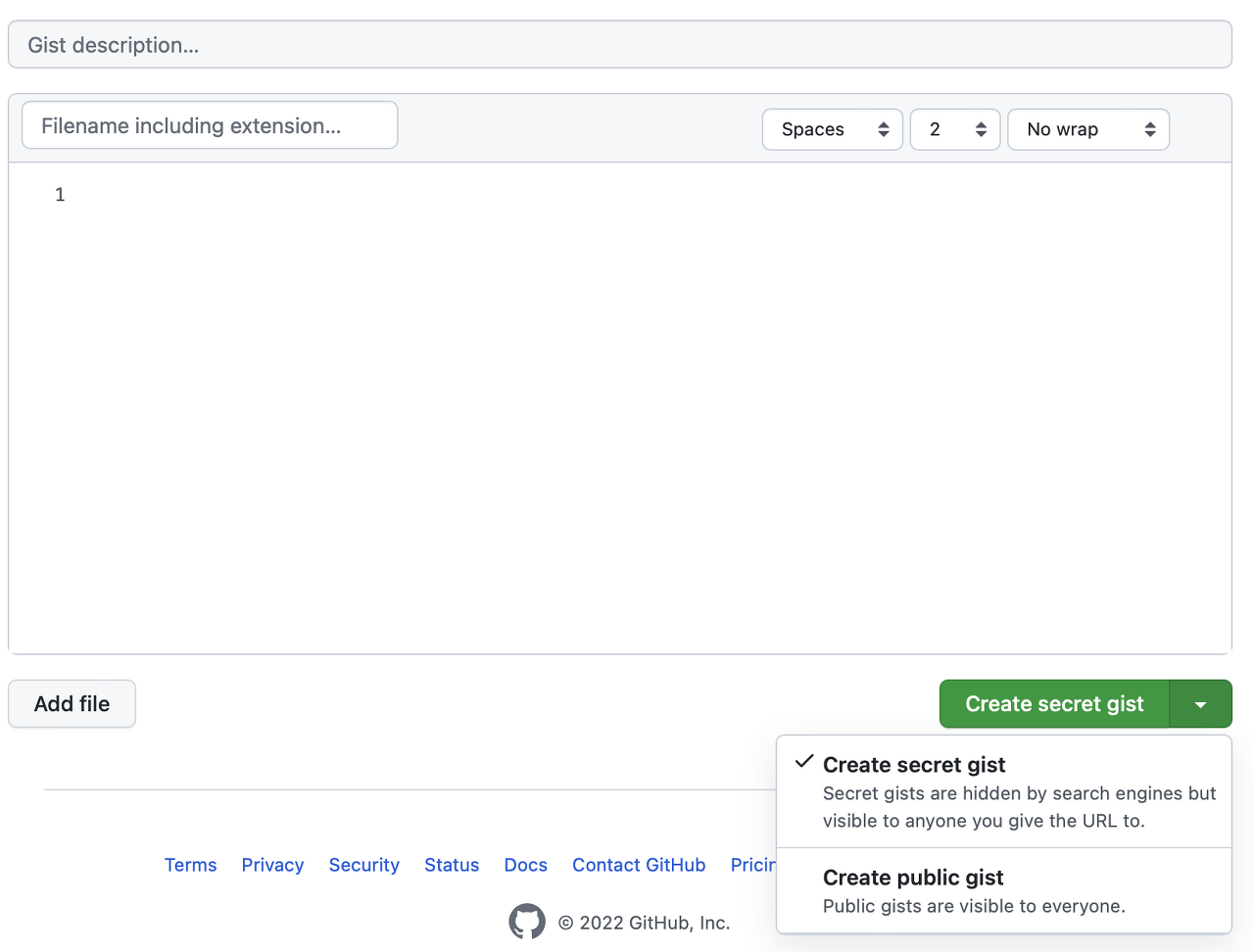The width and height of the screenshot is (1254, 952).
Task: Open the indent size dropdown showing 2
Action: (955, 129)
